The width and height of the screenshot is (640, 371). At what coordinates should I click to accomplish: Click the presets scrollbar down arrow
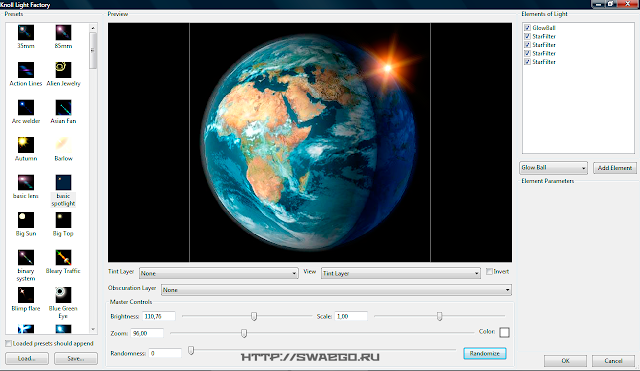click(93, 329)
